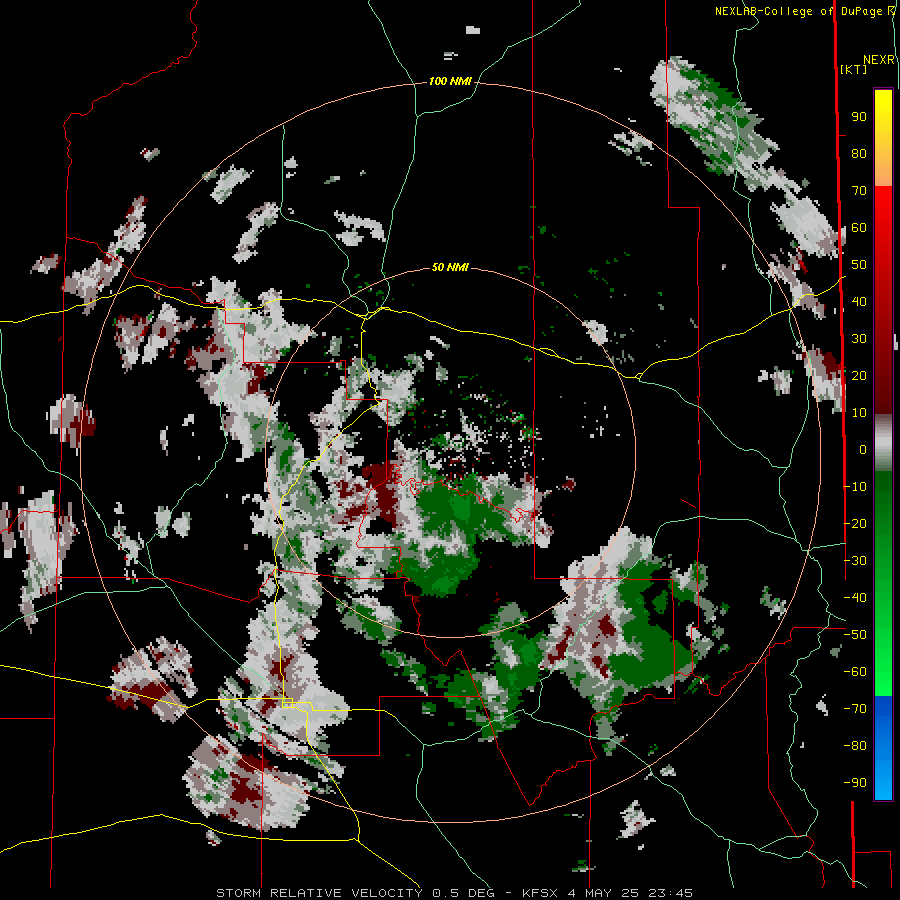Click the positive "20" scale label
The width and height of the screenshot is (900, 900).
coord(859,376)
